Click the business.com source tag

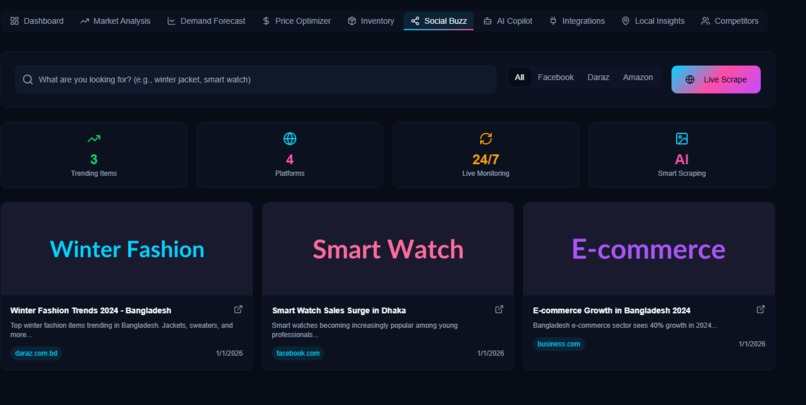(x=559, y=344)
